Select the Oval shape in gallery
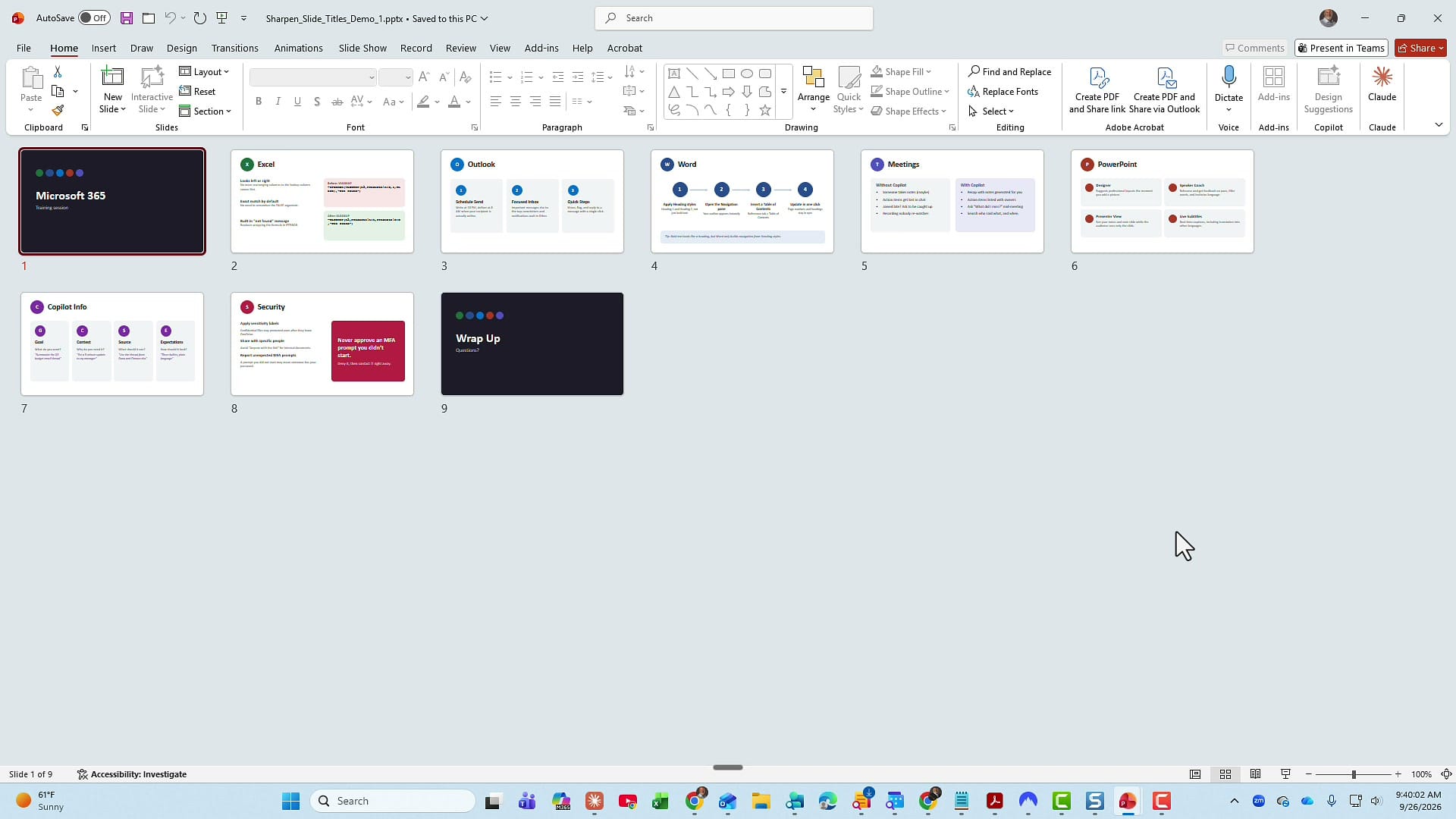1456x819 pixels. point(747,74)
